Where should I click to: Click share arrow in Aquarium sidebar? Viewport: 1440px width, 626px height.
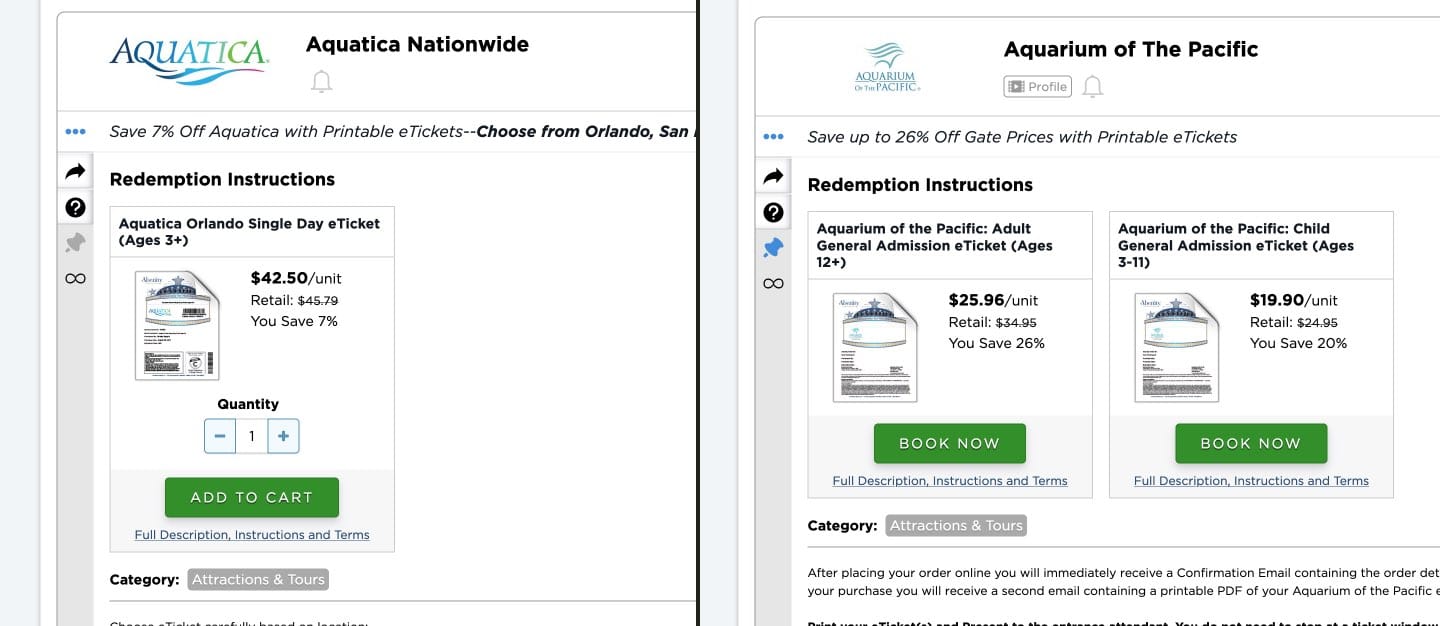(773, 177)
